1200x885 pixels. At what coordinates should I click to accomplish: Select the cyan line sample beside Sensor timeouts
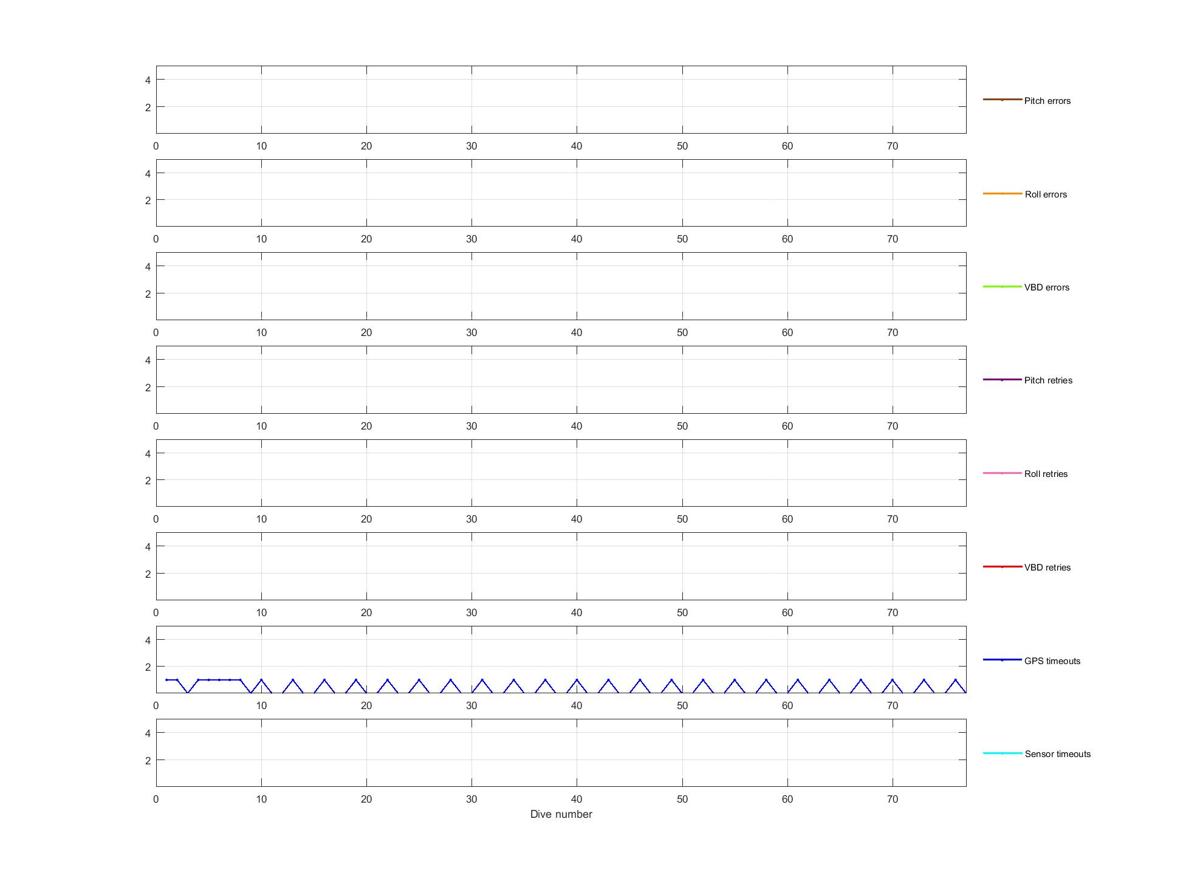[1002, 753]
